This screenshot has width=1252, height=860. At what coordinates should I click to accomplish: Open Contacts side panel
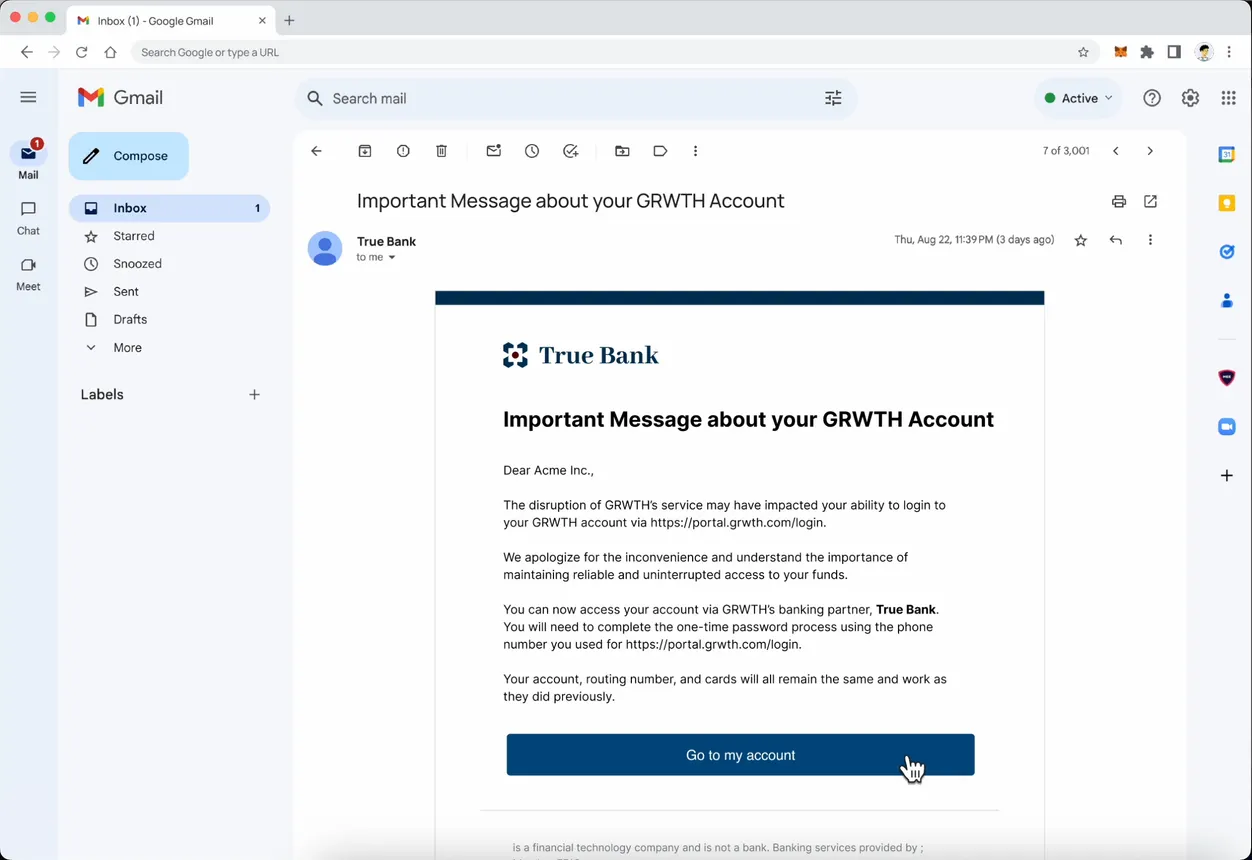tap(1227, 301)
